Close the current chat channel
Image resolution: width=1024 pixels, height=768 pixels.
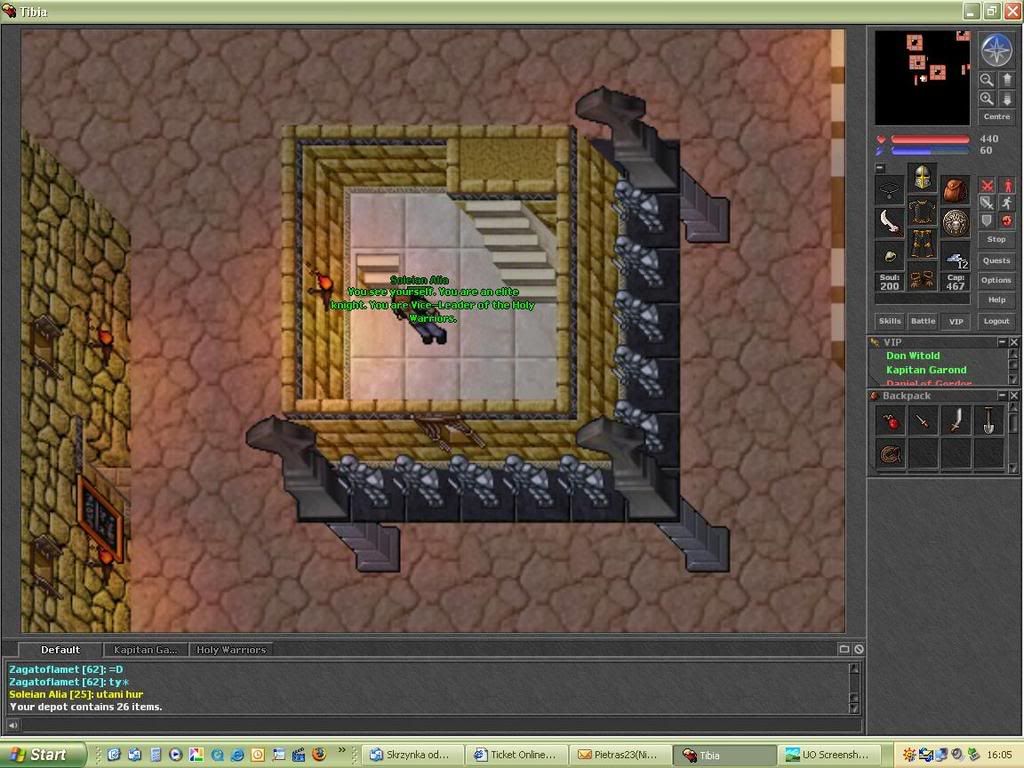[859, 649]
